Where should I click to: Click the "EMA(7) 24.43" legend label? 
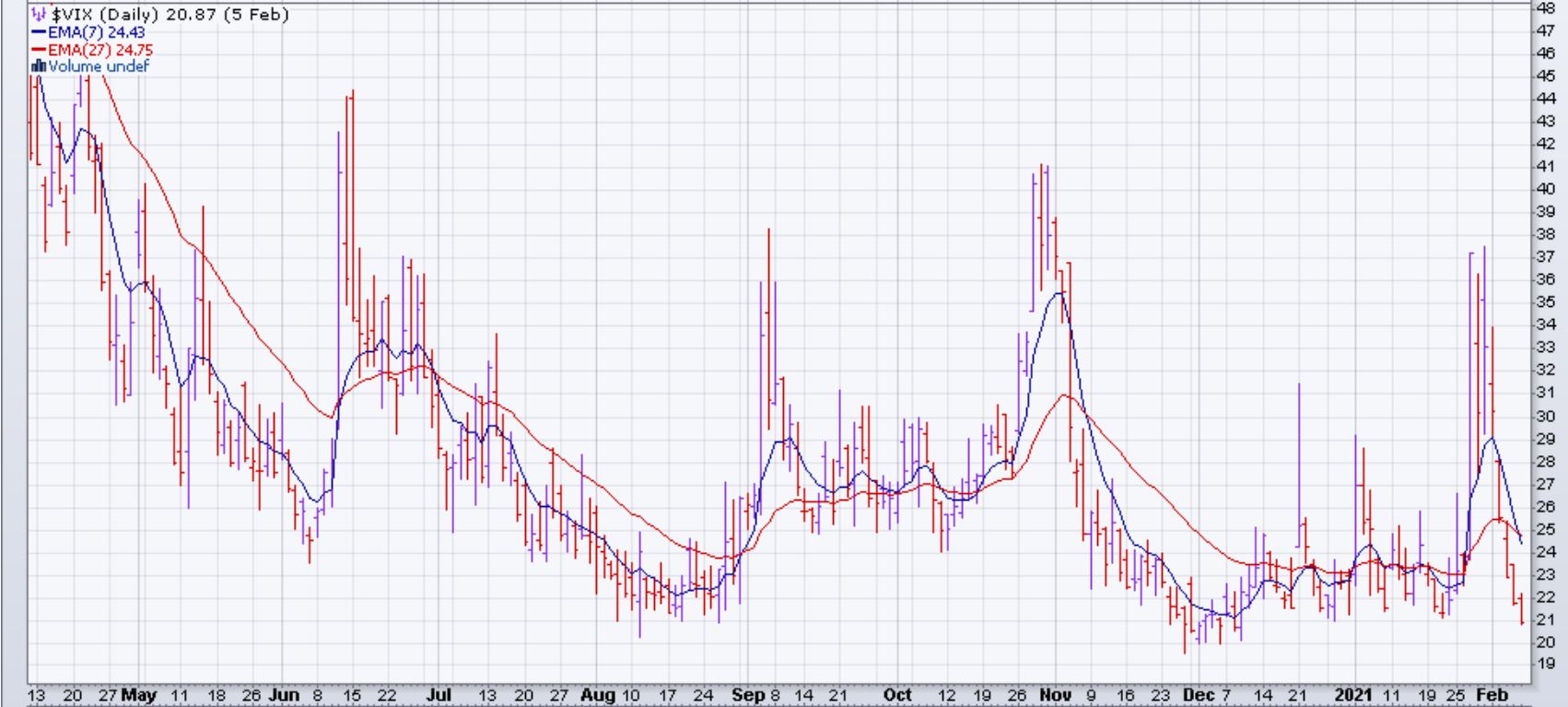(96, 32)
